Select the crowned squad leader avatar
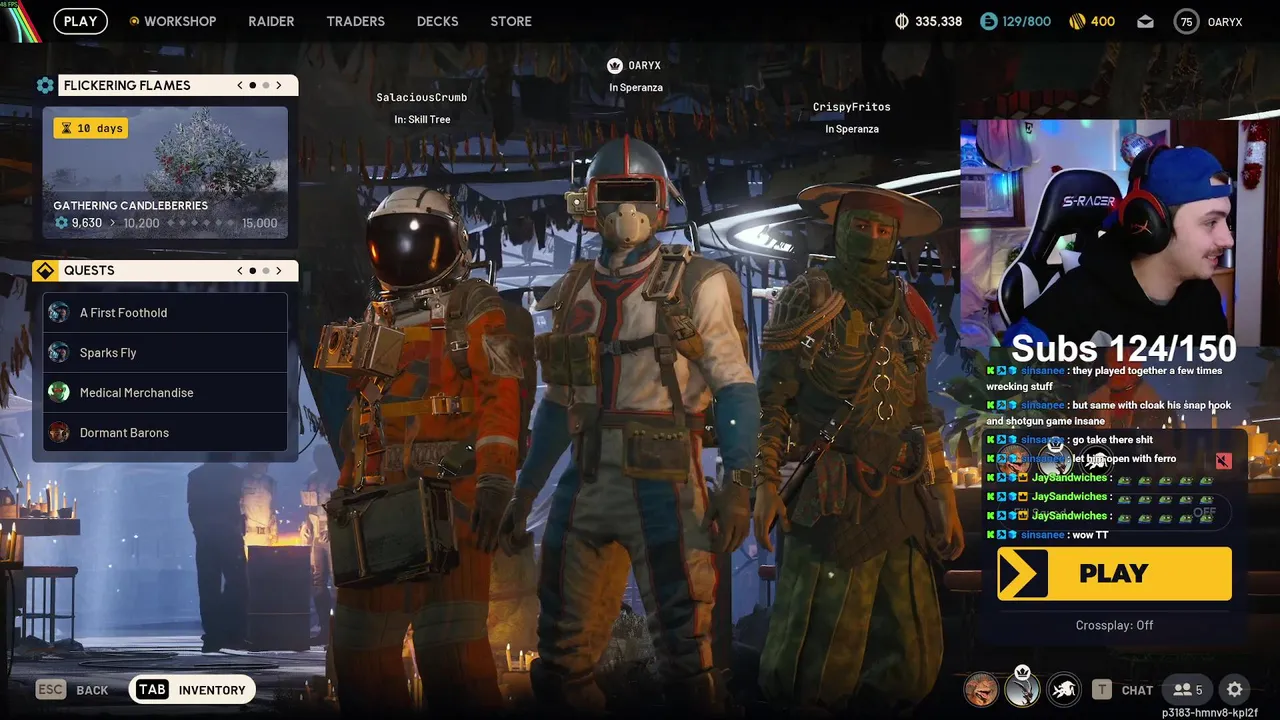 [x=1022, y=688]
